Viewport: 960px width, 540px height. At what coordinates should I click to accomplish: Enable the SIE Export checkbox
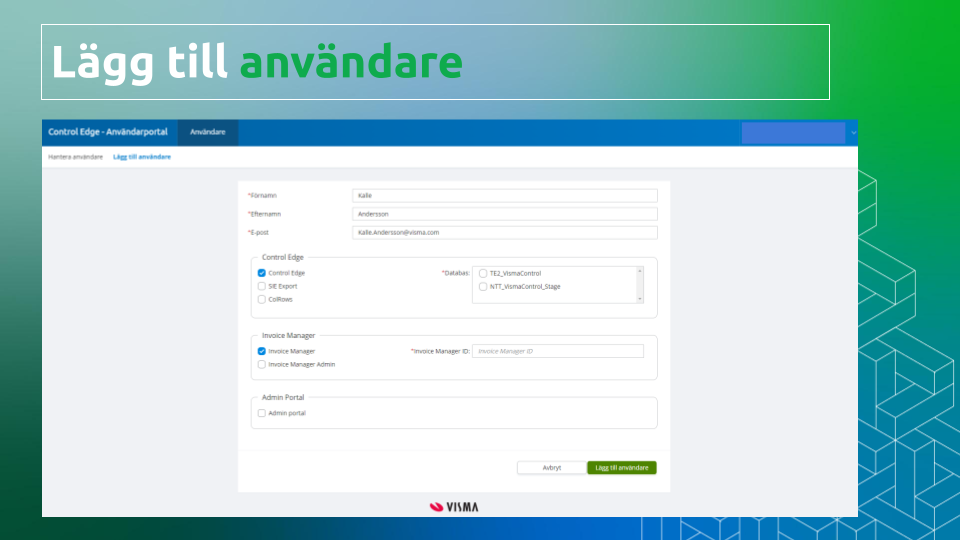coord(261,286)
